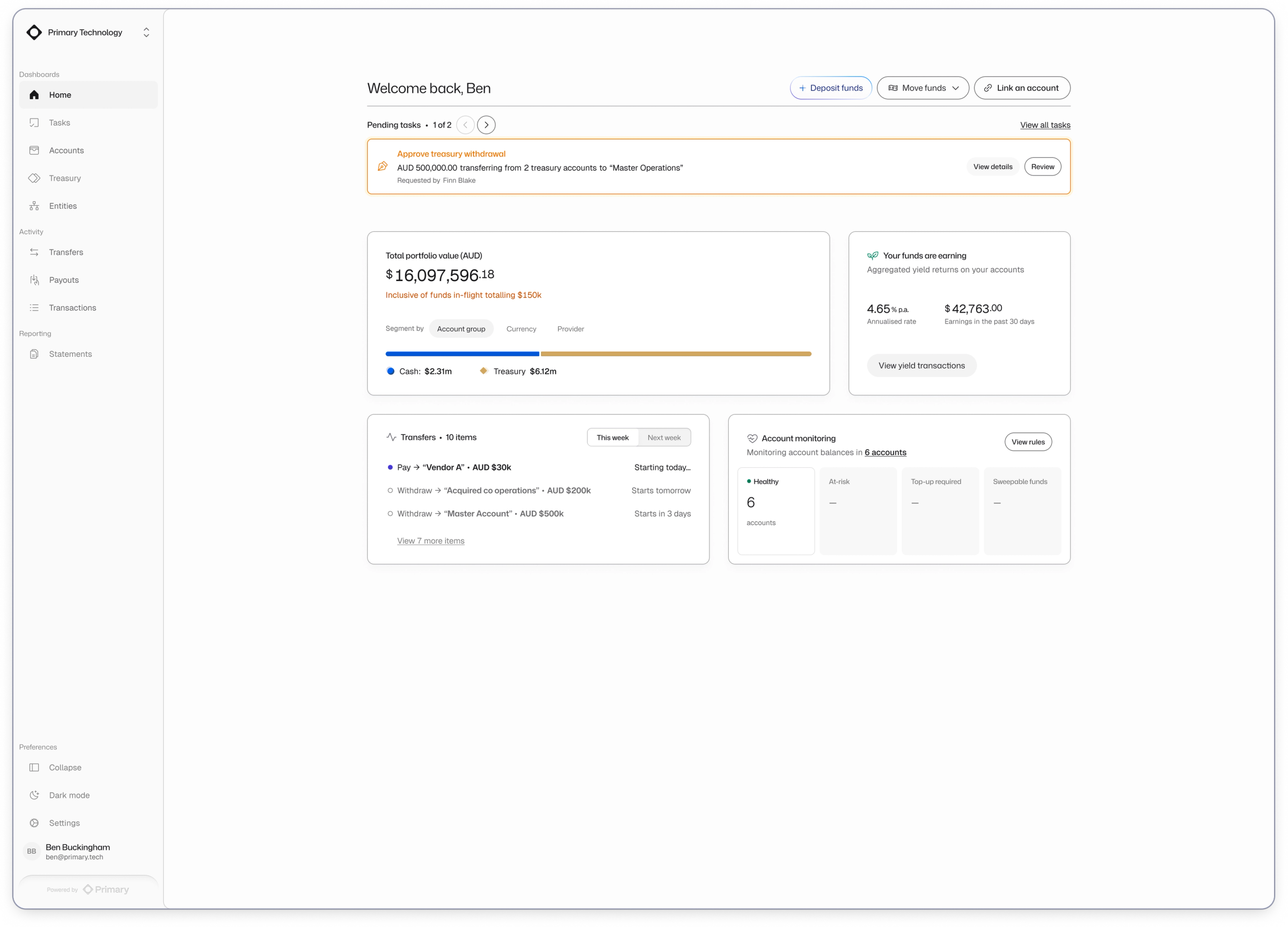Go to Entities using the hierarchy icon
Image resolution: width=1288 pixels, height=927 pixels.
pos(34,206)
